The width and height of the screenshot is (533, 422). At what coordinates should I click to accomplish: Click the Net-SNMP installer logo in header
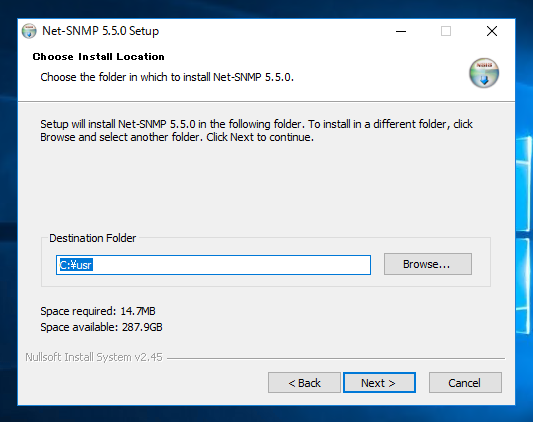(x=484, y=73)
